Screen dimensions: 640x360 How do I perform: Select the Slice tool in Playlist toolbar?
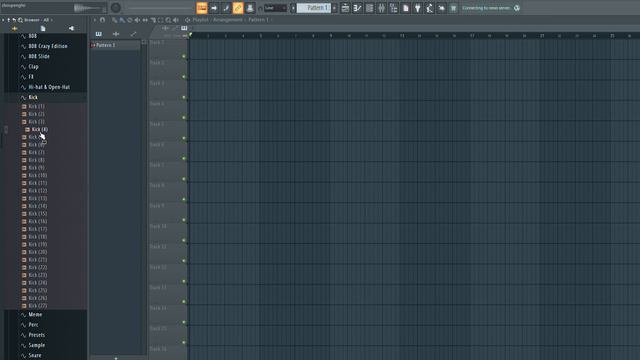(x=153, y=20)
